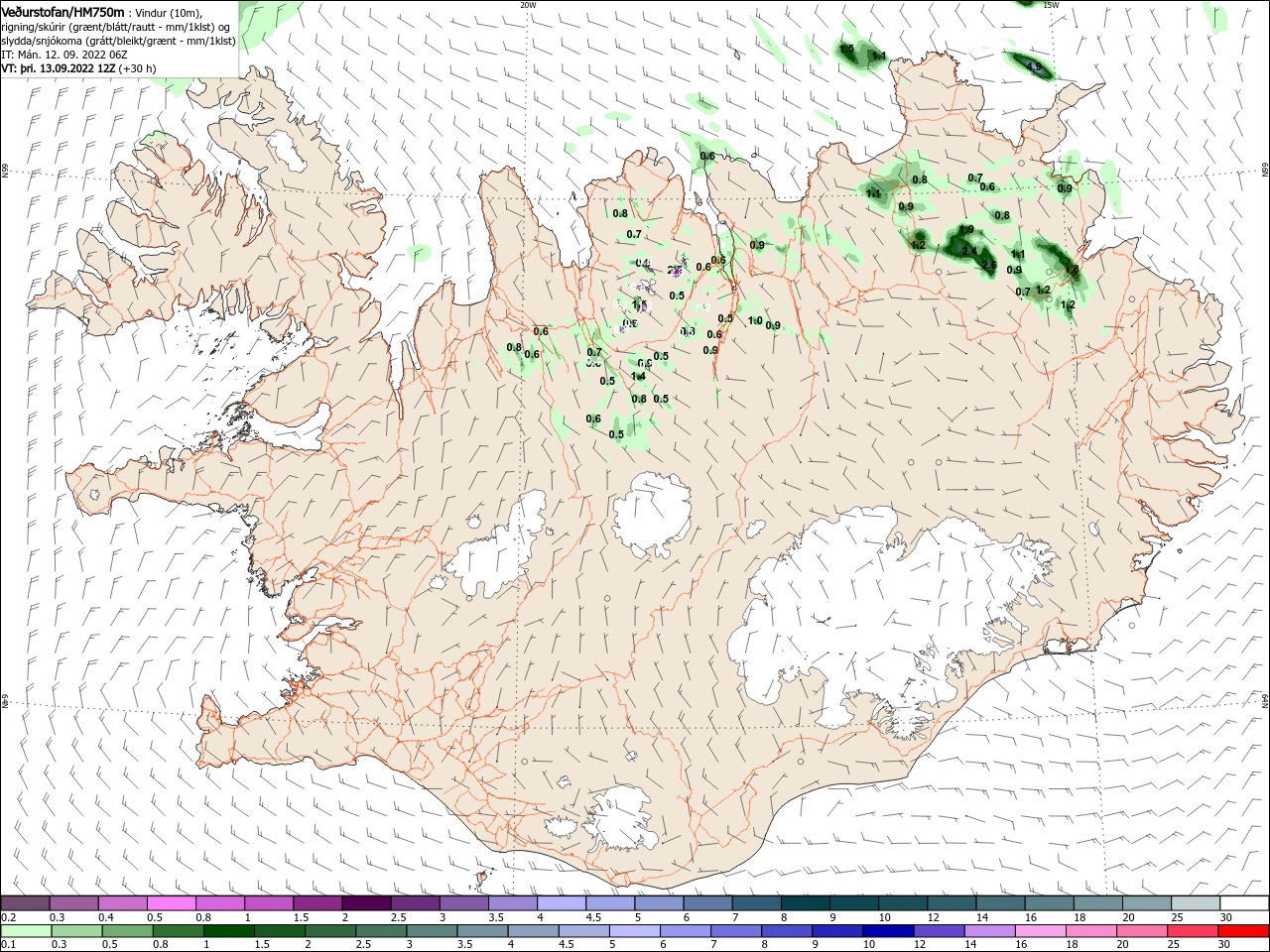
Task: Click the "1.8" precipitation value on the map
Action: coord(1072,270)
